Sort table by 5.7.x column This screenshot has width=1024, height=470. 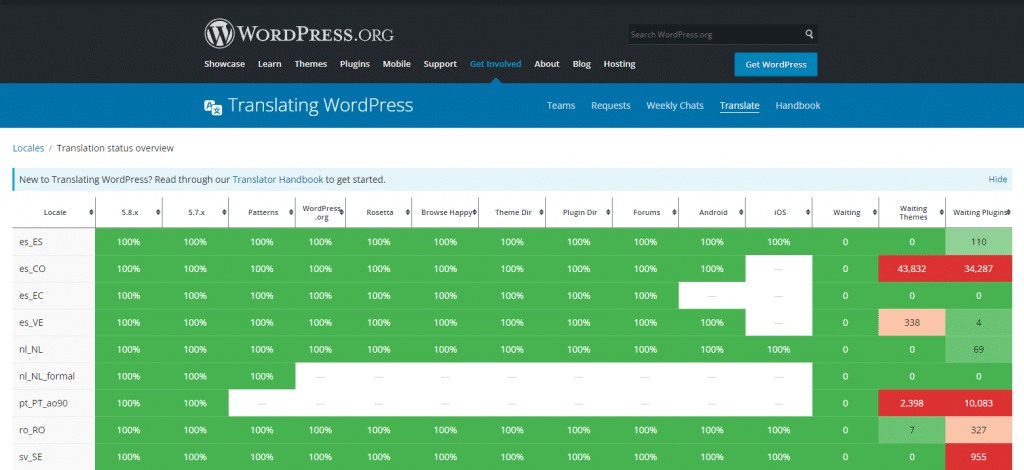tap(195, 212)
